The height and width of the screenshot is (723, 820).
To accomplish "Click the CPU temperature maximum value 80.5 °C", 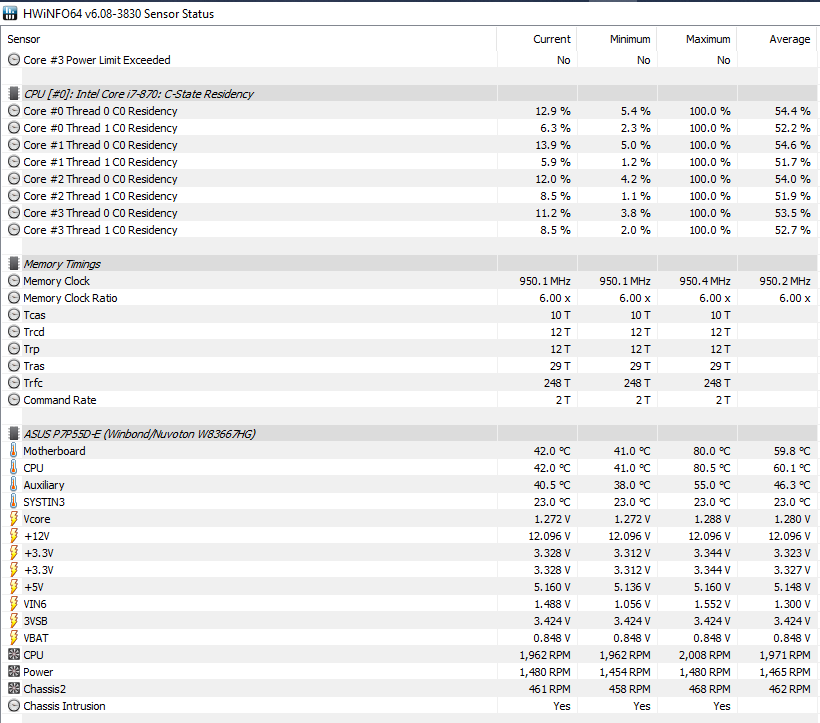I will [712, 468].
